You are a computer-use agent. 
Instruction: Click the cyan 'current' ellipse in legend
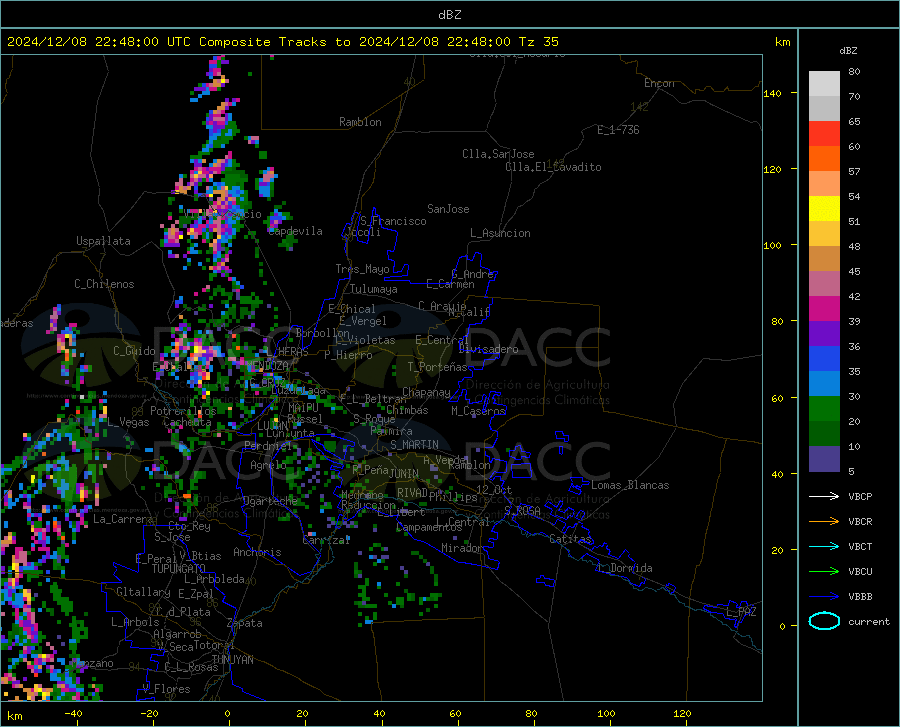[x=824, y=621]
